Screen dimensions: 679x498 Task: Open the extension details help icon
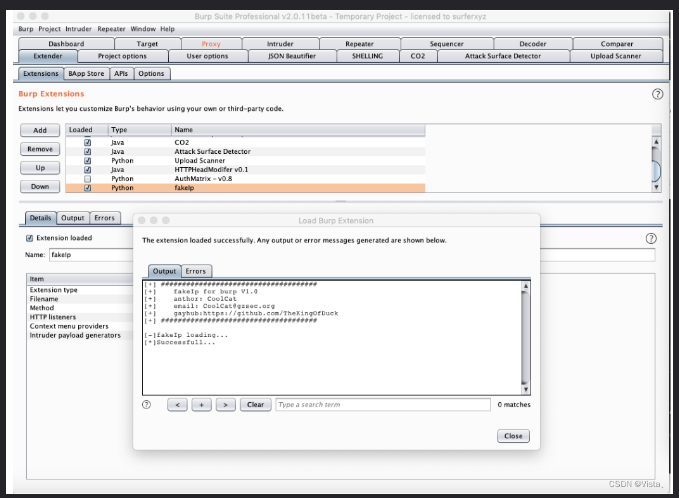(x=651, y=239)
